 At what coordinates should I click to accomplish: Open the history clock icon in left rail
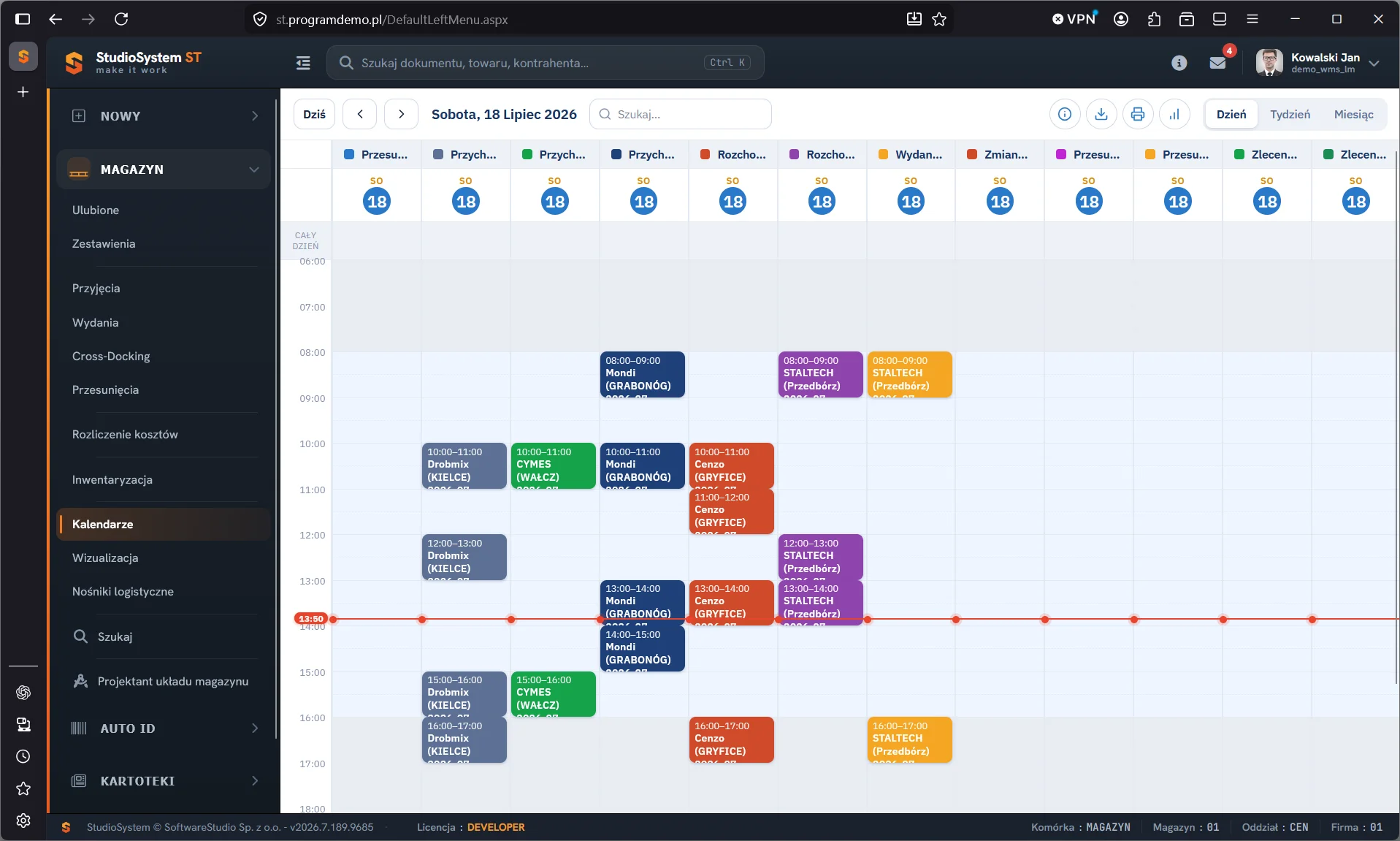click(23, 756)
